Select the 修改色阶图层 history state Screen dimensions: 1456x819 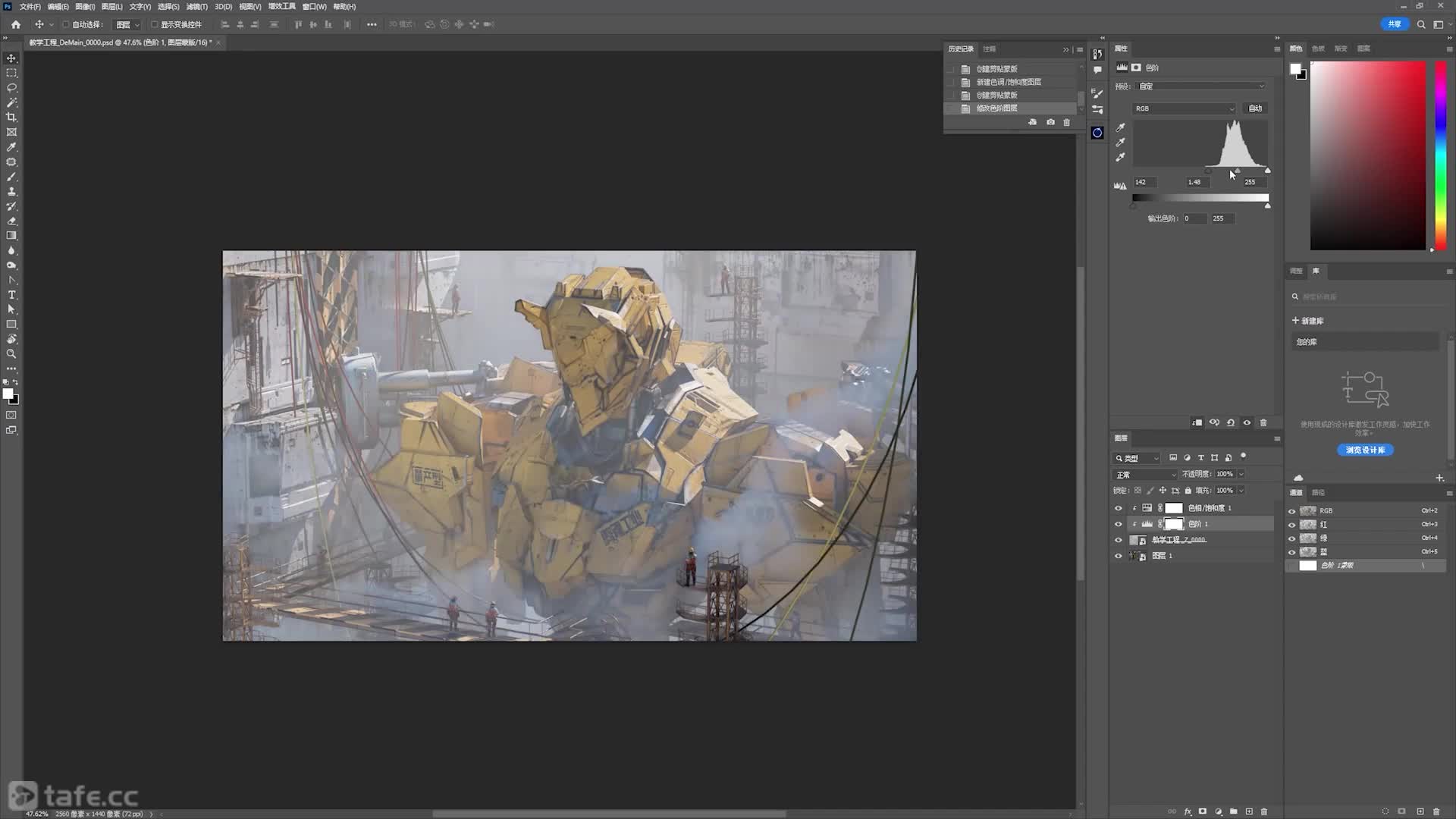coord(1011,108)
